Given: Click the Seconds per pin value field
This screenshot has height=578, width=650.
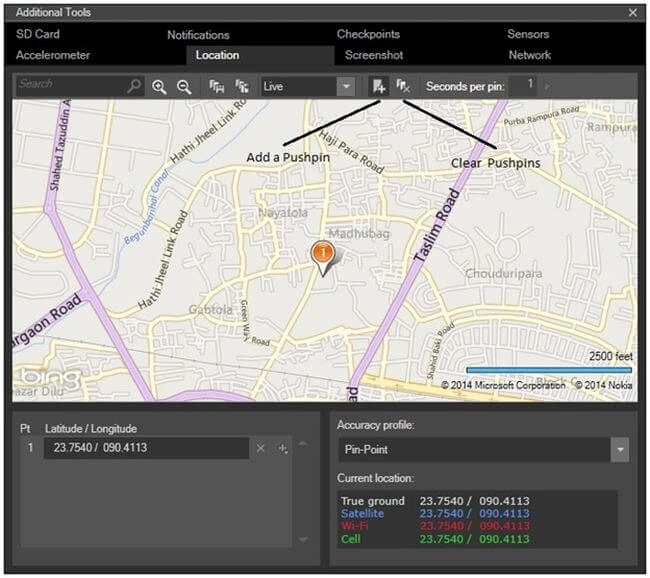Looking at the screenshot, I should 523,85.
